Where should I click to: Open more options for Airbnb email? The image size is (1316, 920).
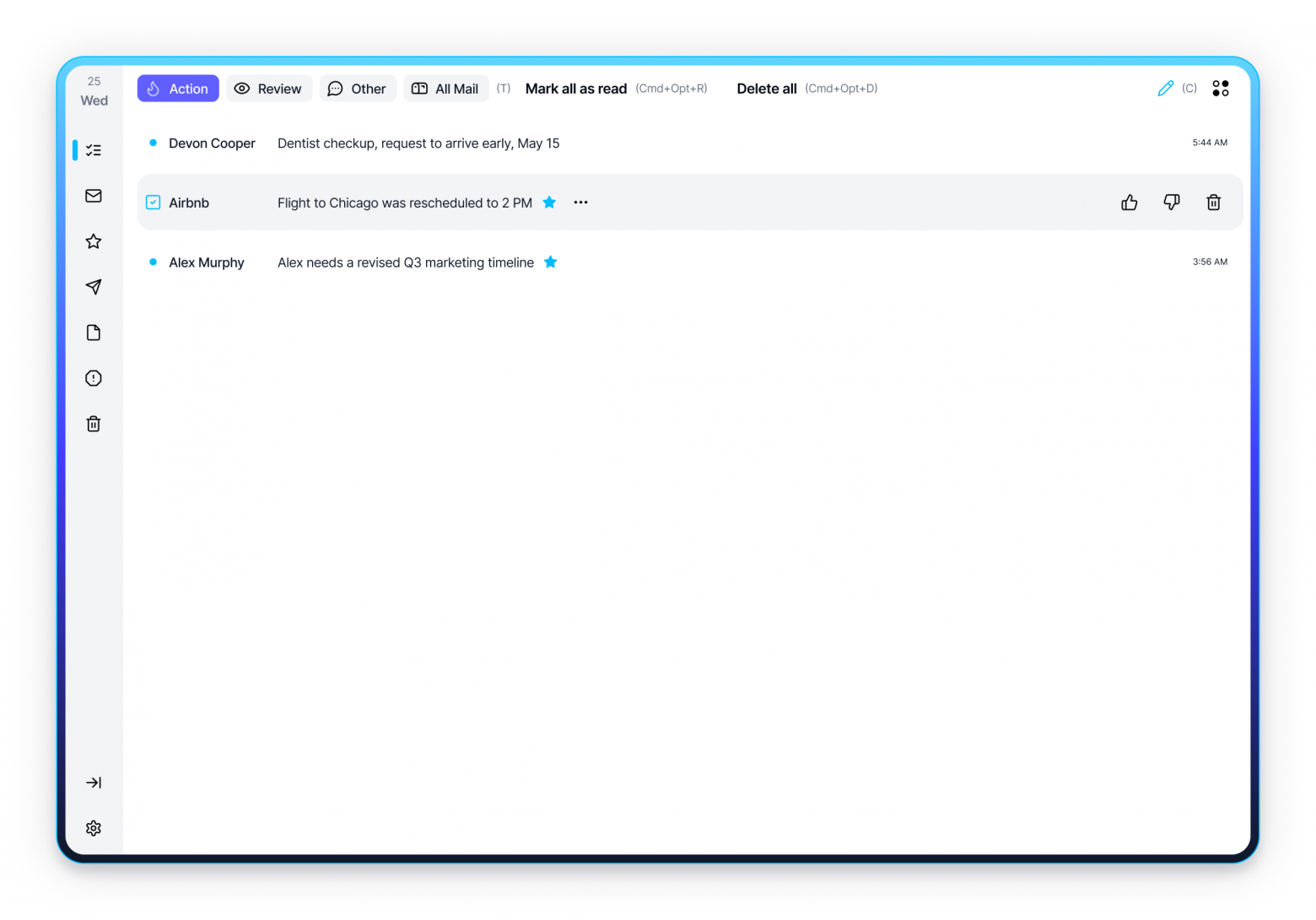click(580, 203)
